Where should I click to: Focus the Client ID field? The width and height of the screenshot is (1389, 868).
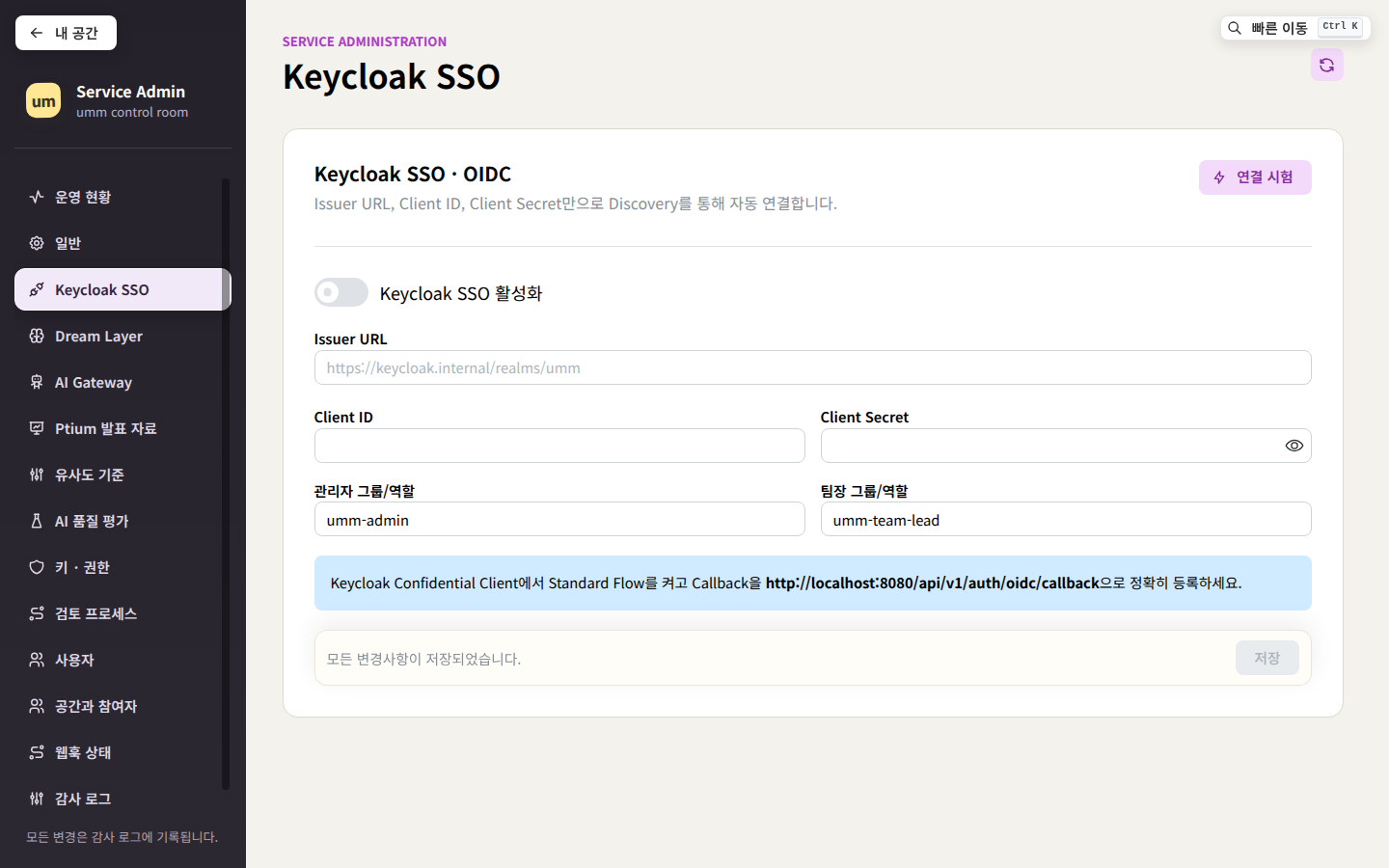559,446
